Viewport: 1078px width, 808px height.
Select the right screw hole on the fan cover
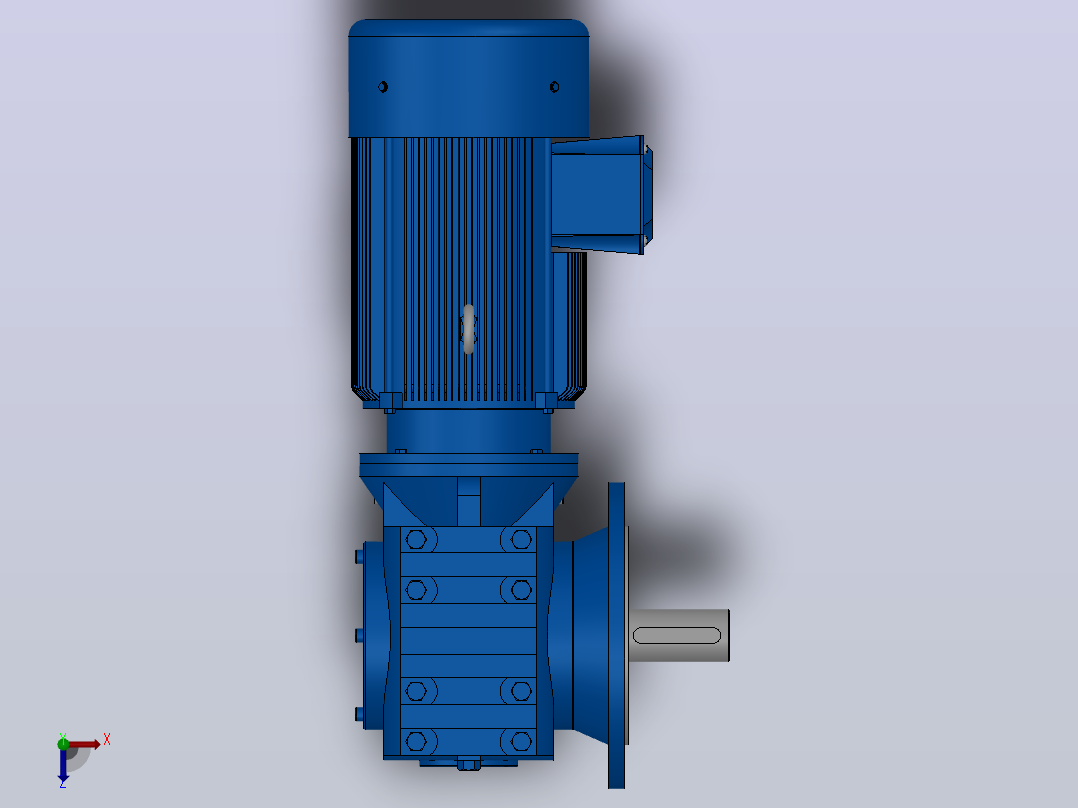[554, 87]
